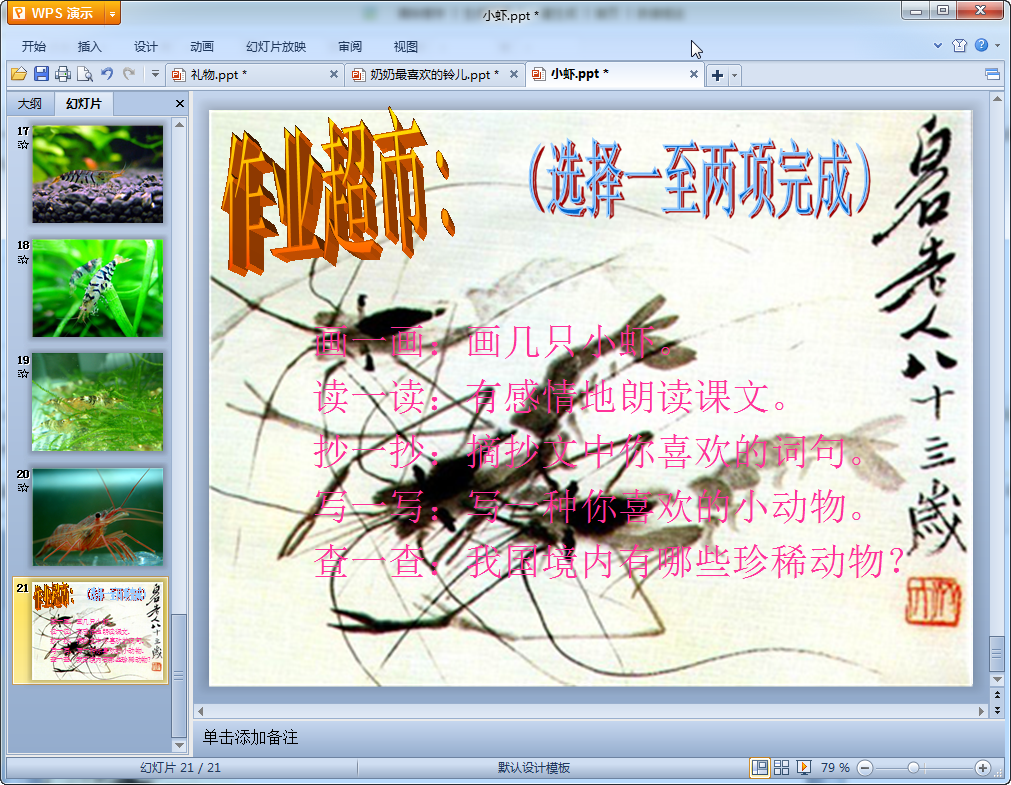This screenshot has height=785, width=1011.
Task: Click the WPS 演示 application button
Action: pyautogui.click(x=57, y=13)
